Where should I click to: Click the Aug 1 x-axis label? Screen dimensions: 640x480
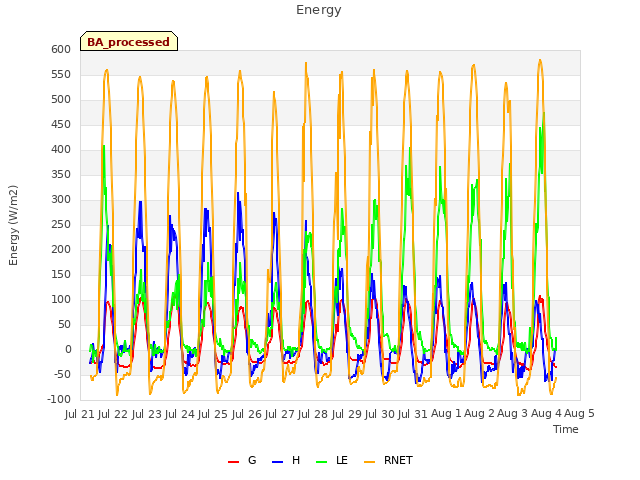click(446, 414)
